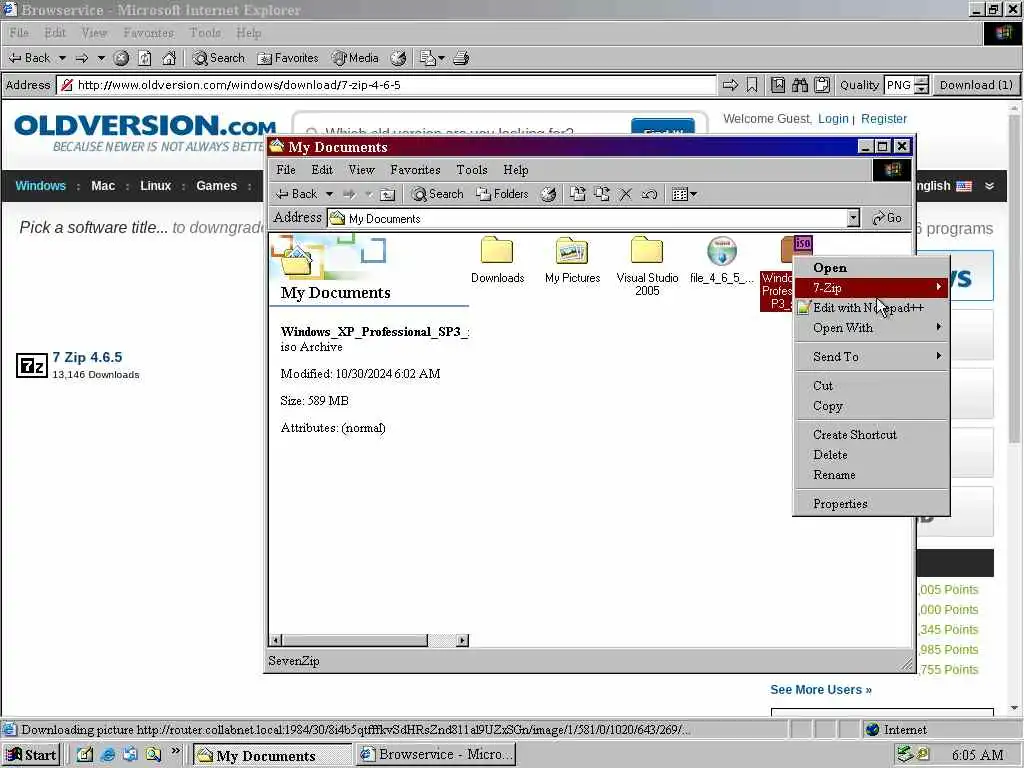
Task: Choose Properties in the context menu
Action: (x=871, y=504)
